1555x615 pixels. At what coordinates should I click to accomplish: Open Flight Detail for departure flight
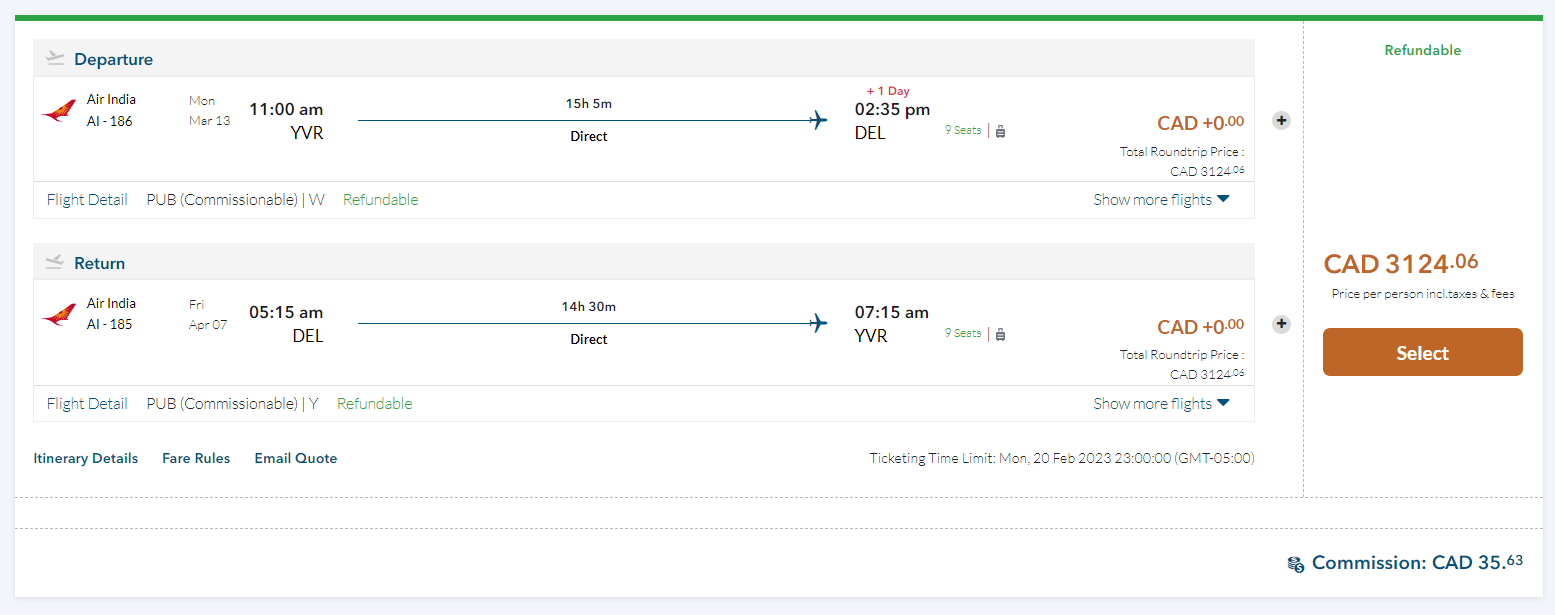87,200
